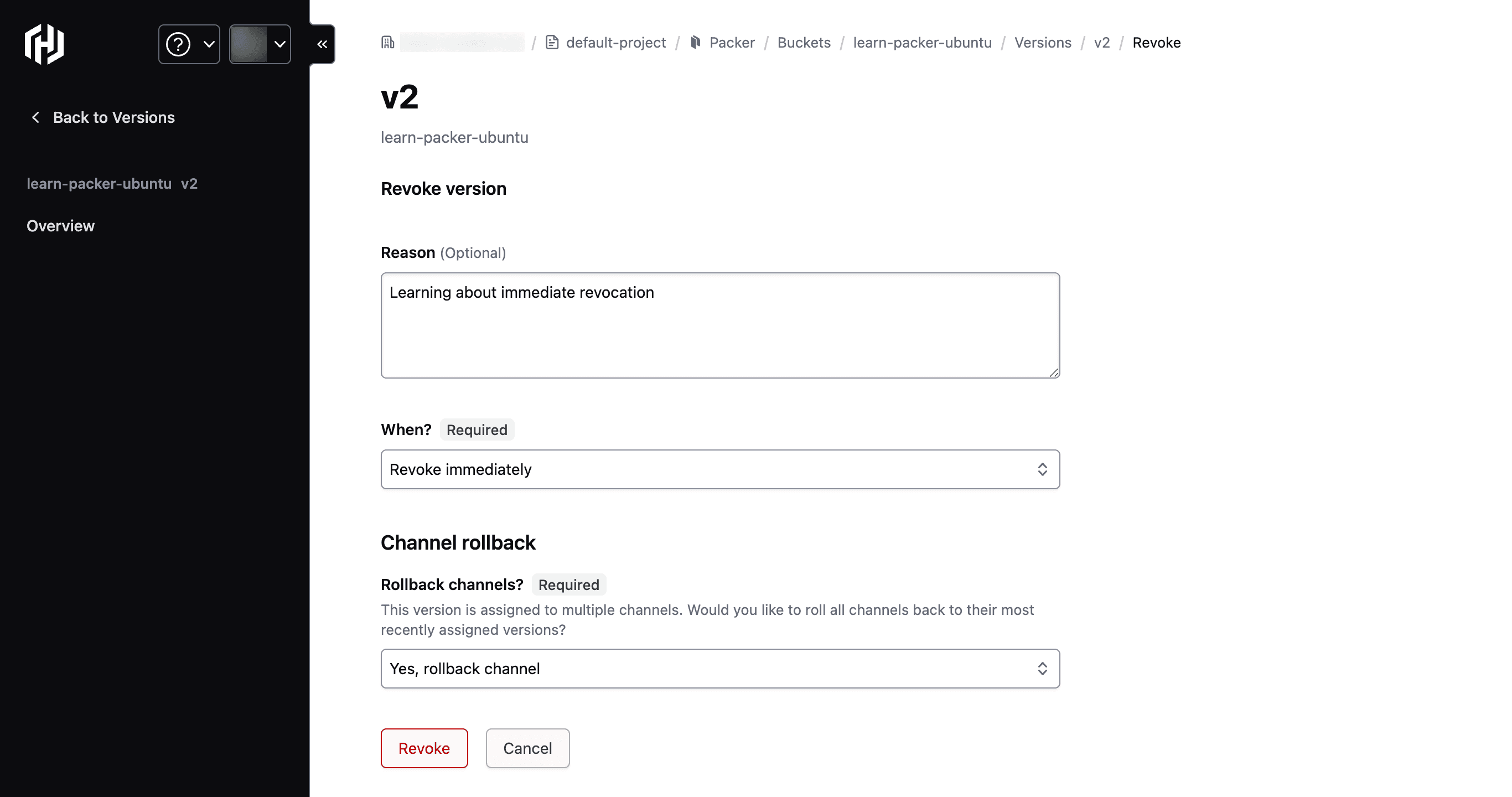Click the HashiCorp logo icon

pyautogui.click(x=45, y=43)
